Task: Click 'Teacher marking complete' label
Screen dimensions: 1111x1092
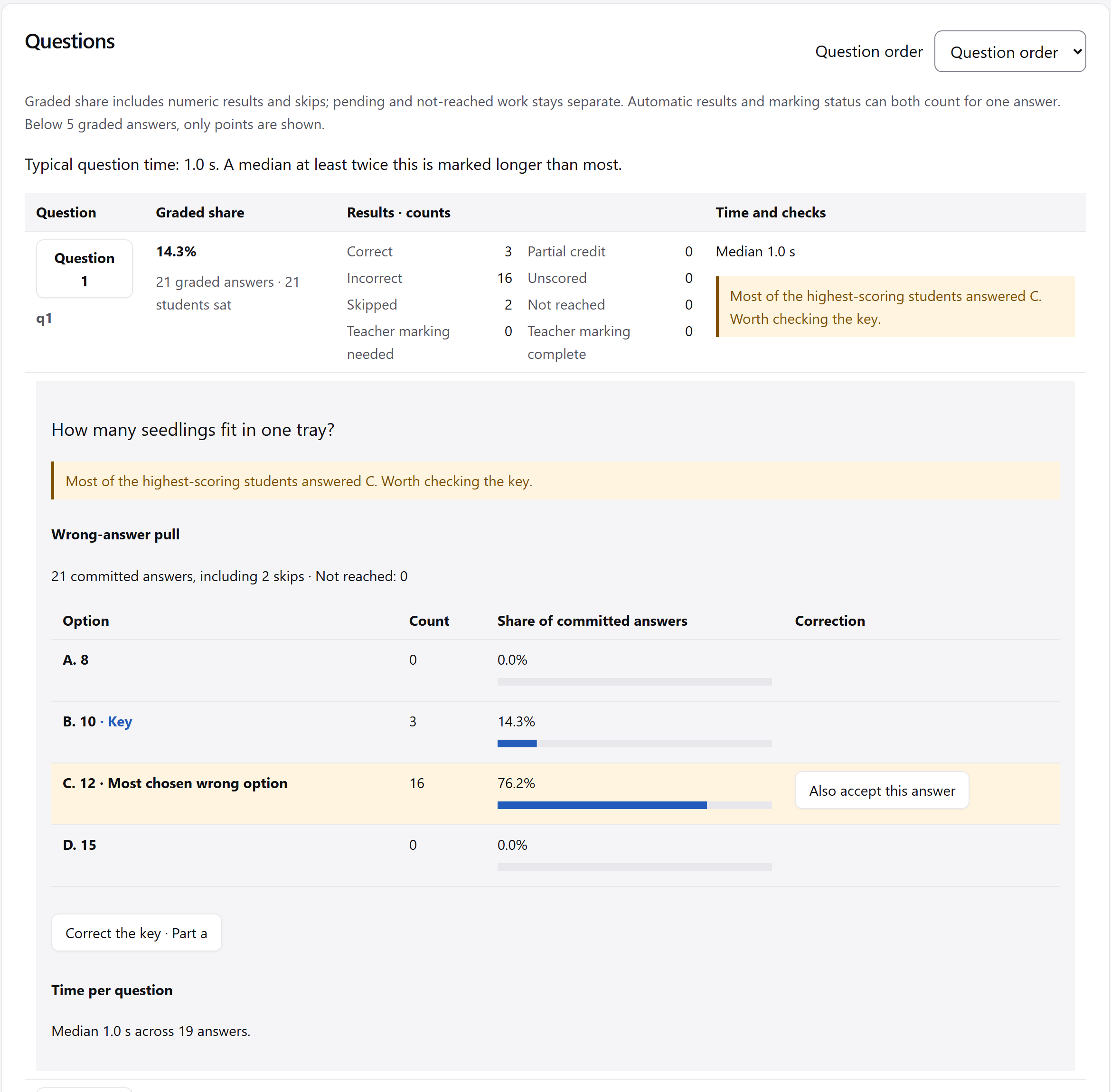Action: click(579, 342)
